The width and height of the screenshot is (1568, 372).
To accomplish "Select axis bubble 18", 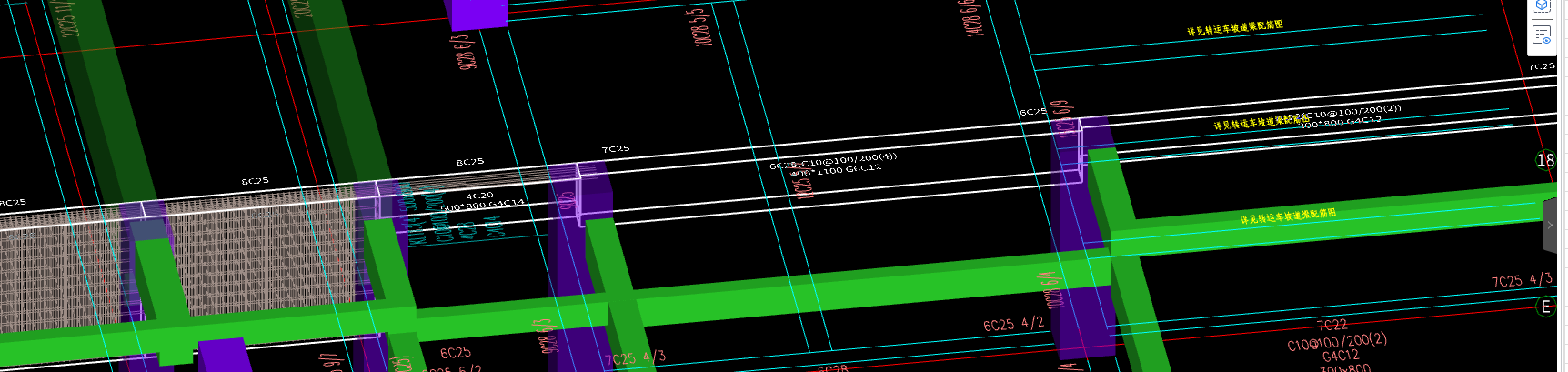I will click(1545, 160).
